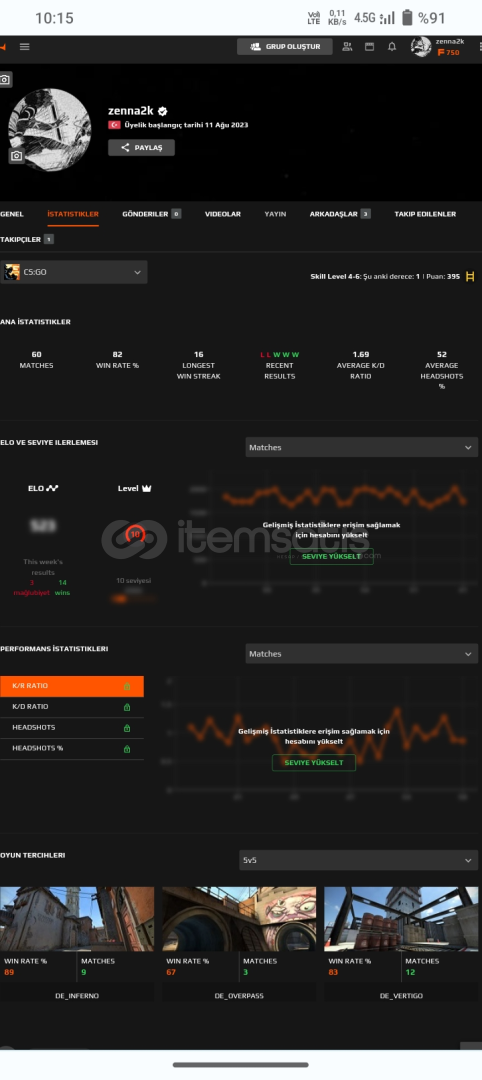Click the small avatar in top bar
Screen dimensions: 482x1080
(x=421, y=47)
